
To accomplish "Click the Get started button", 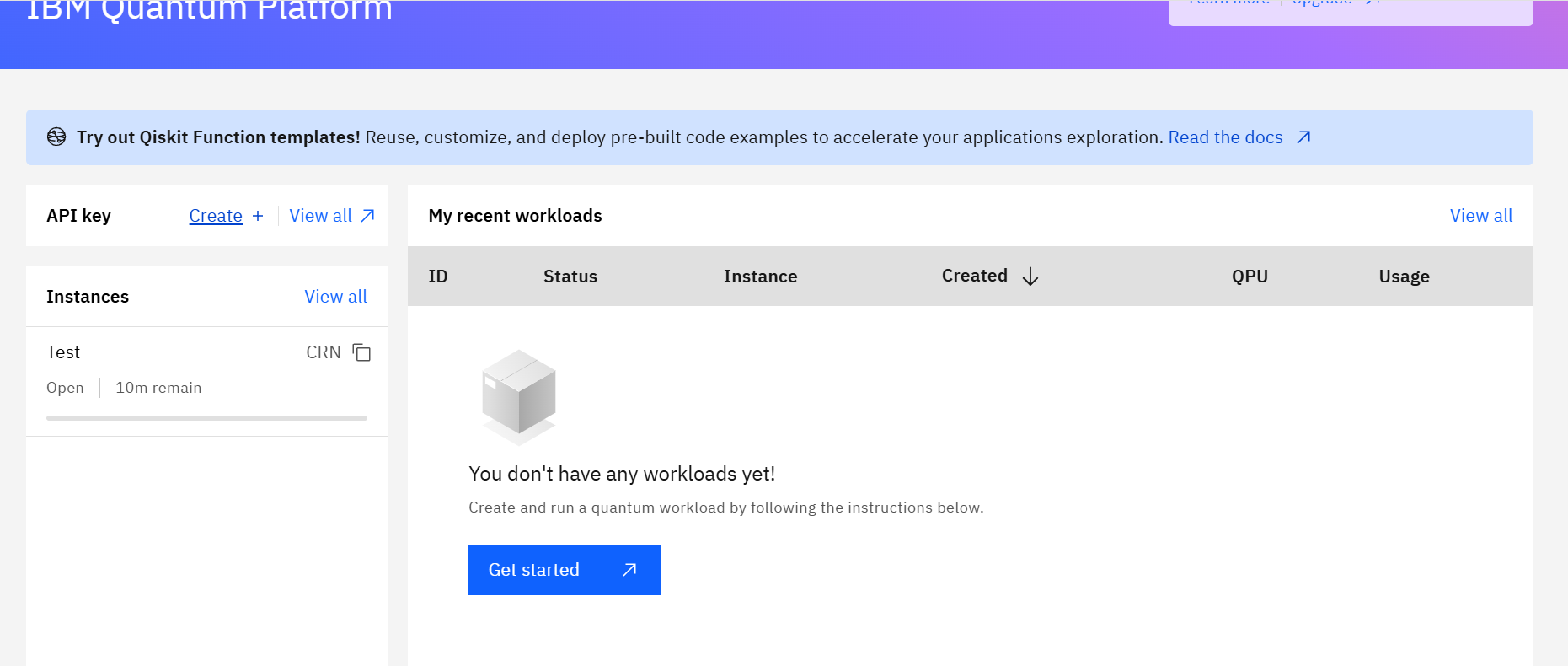I will coord(565,570).
